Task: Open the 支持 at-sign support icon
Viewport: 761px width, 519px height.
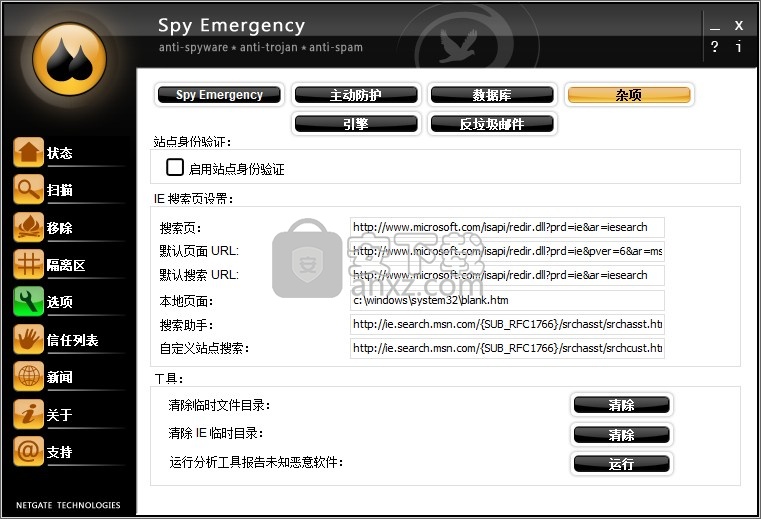Action: (28, 451)
